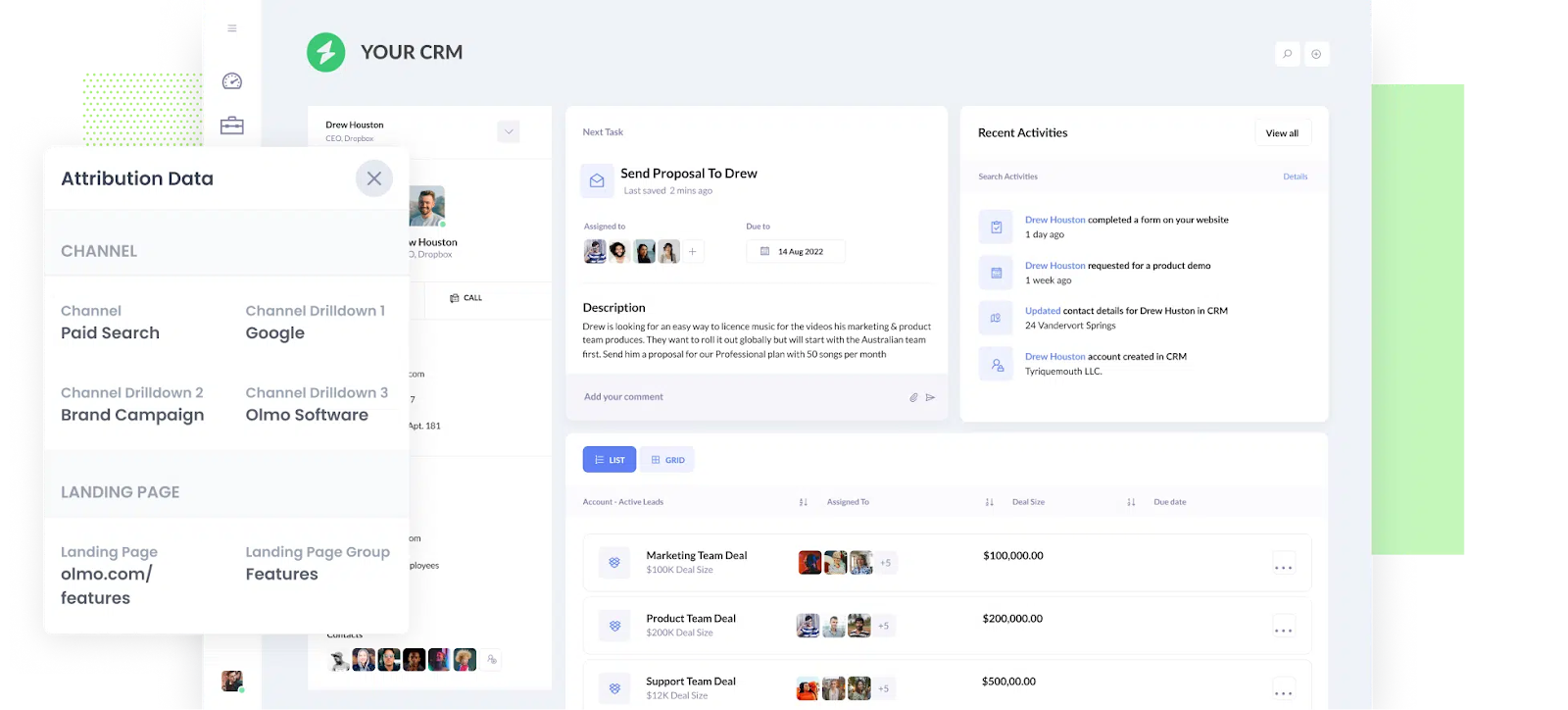The image size is (1568, 710).
Task: Click the Marketing Team Deal name
Action: 696,556
